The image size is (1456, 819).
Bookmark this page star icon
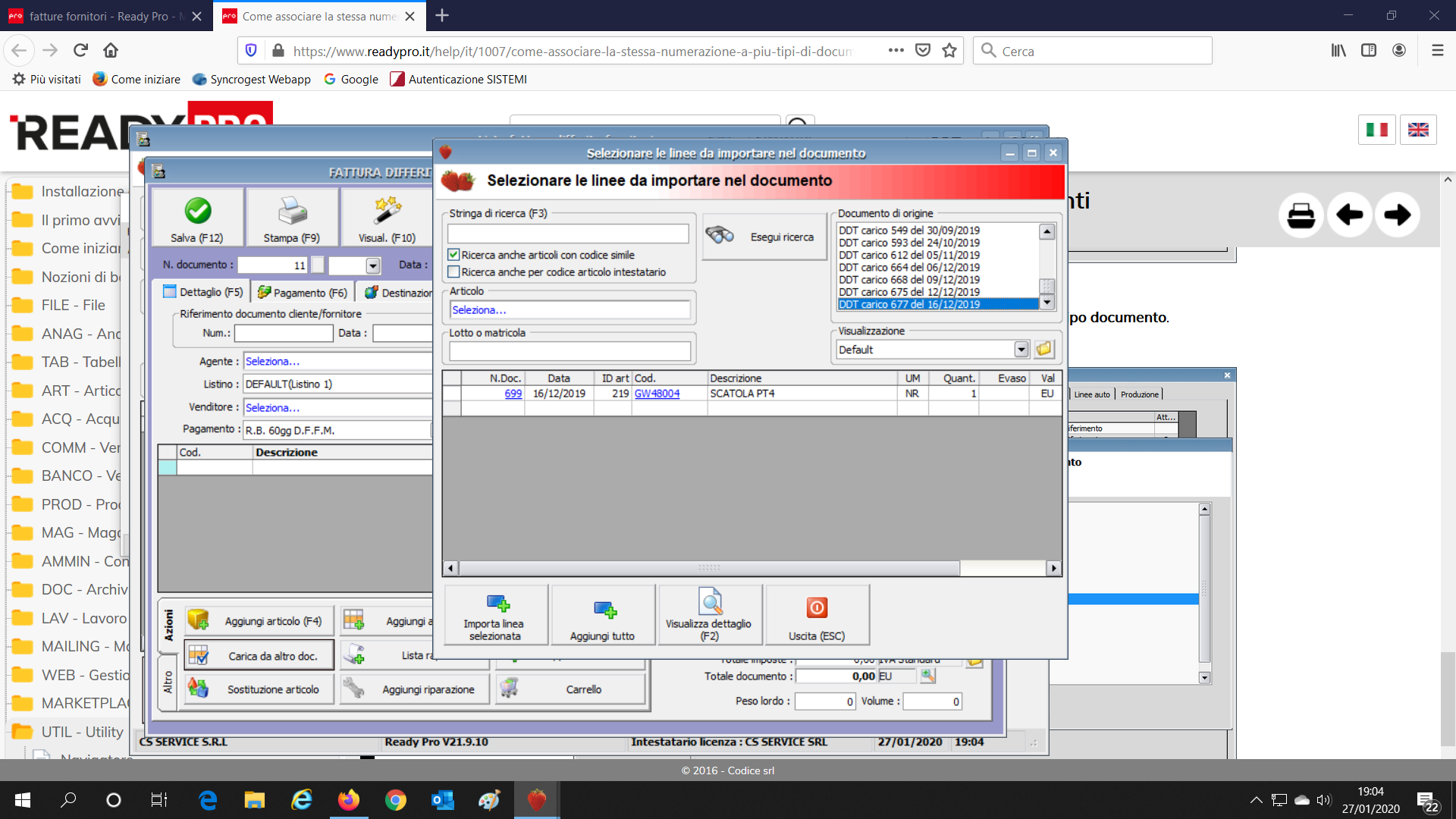949,51
